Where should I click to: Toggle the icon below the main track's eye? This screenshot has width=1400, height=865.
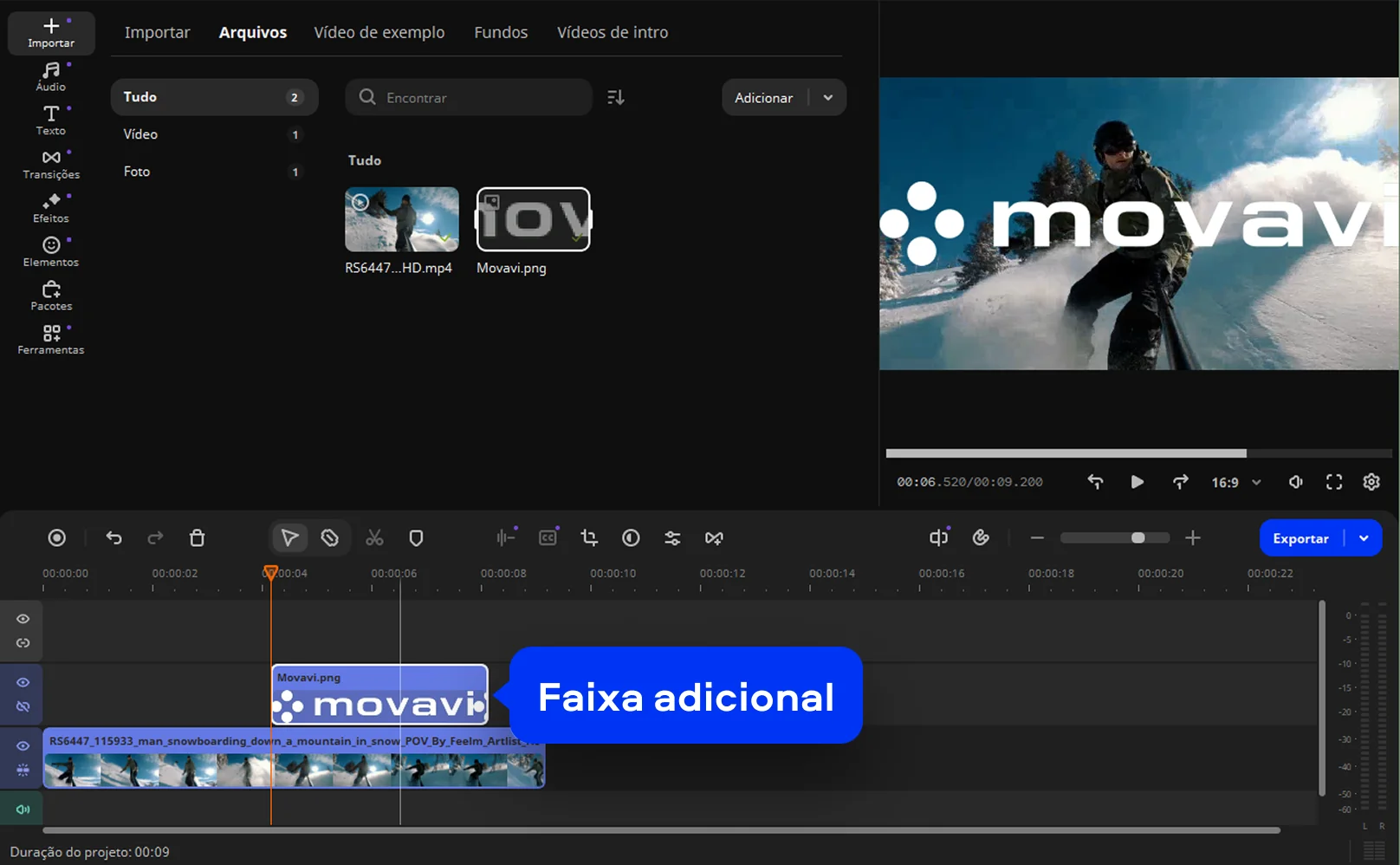pos(23,770)
